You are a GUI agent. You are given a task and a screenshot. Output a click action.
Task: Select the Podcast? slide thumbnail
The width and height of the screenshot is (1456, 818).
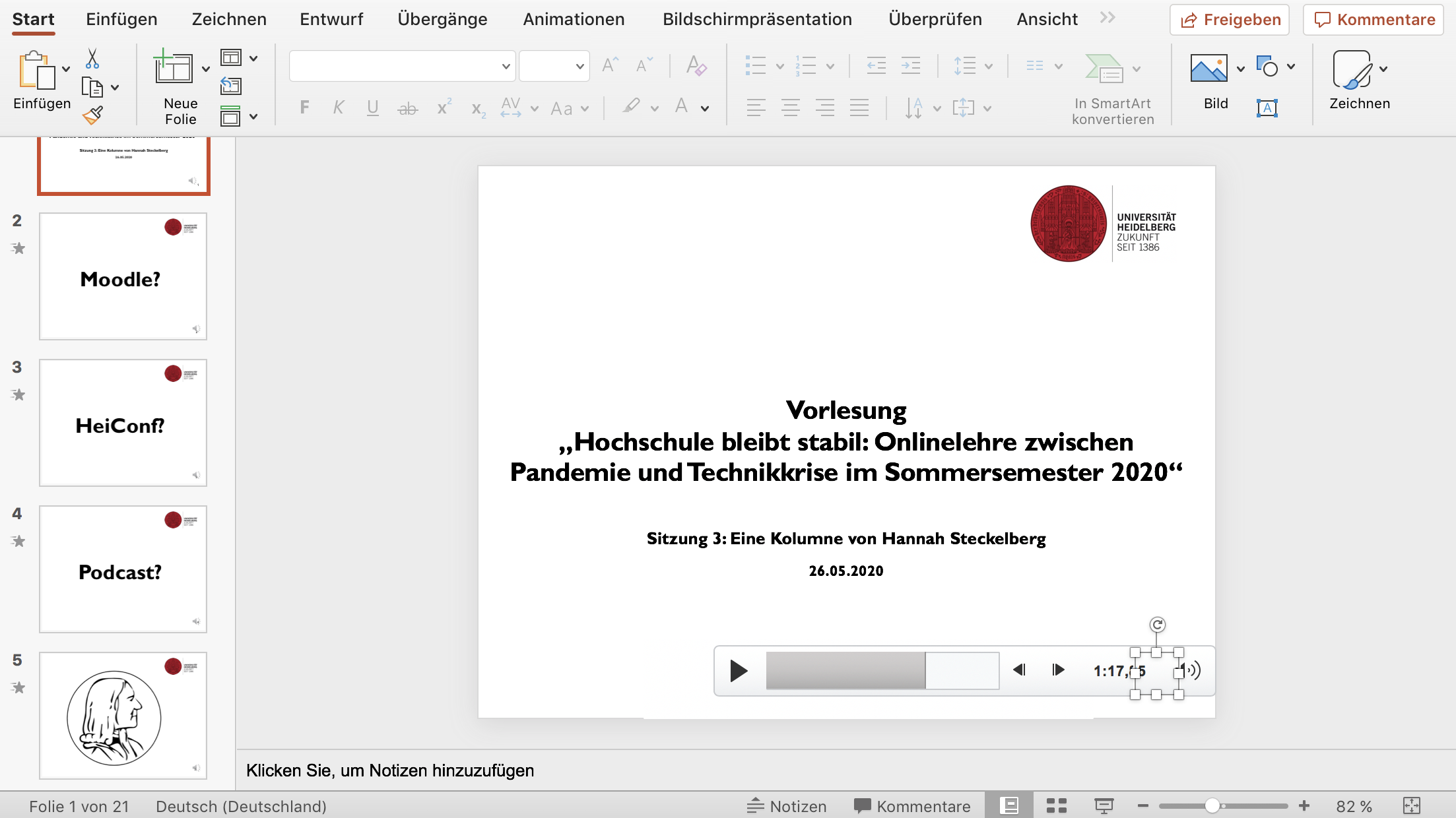tap(123, 569)
